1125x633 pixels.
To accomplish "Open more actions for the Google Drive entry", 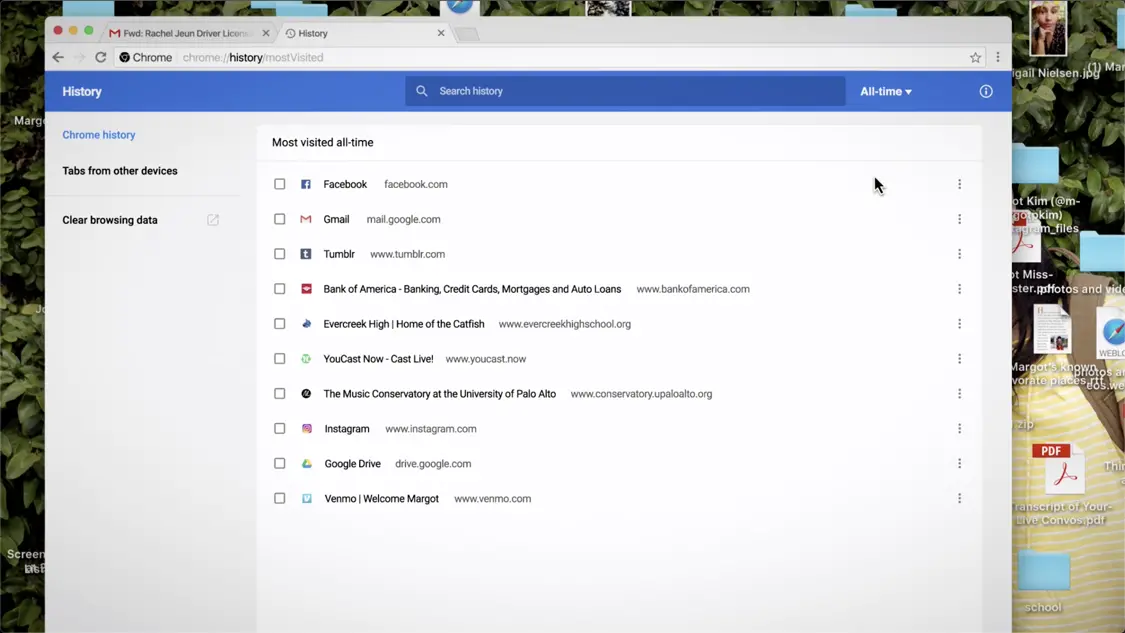I will tap(959, 464).
